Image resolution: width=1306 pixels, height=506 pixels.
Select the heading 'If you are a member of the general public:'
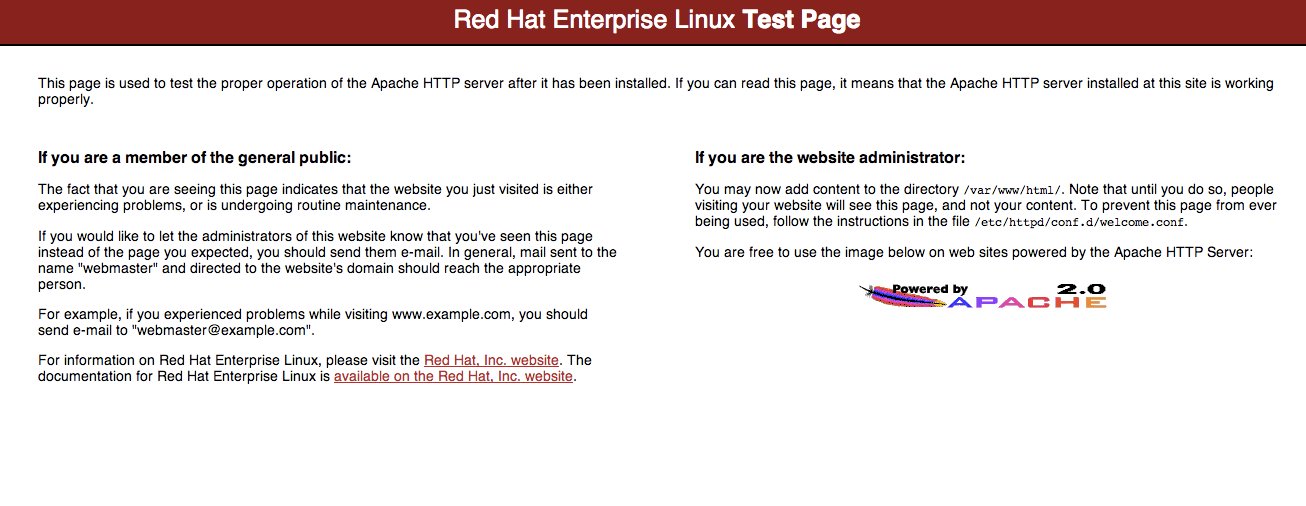(x=195, y=158)
